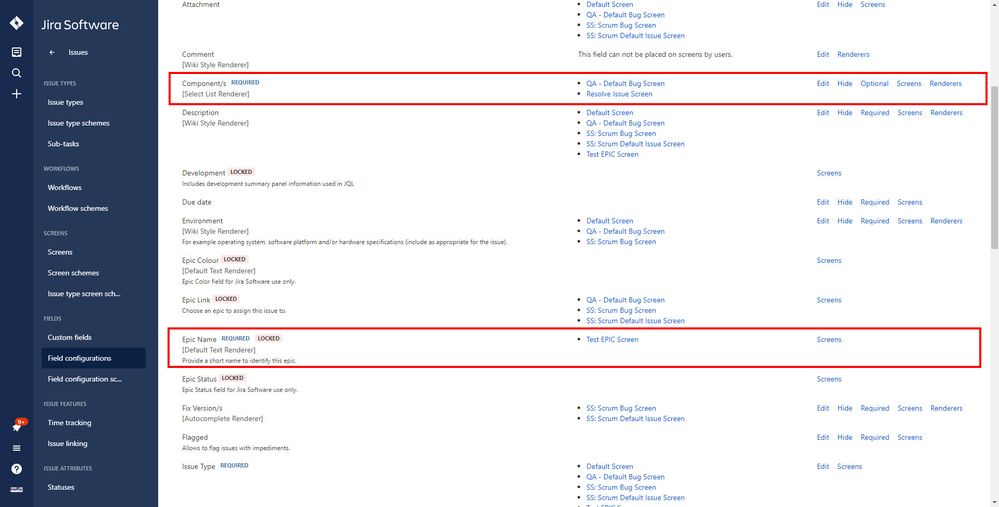Click Hide for Description field
Image resolution: width=999 pixels, height=507 pixels.
(845, 113)
